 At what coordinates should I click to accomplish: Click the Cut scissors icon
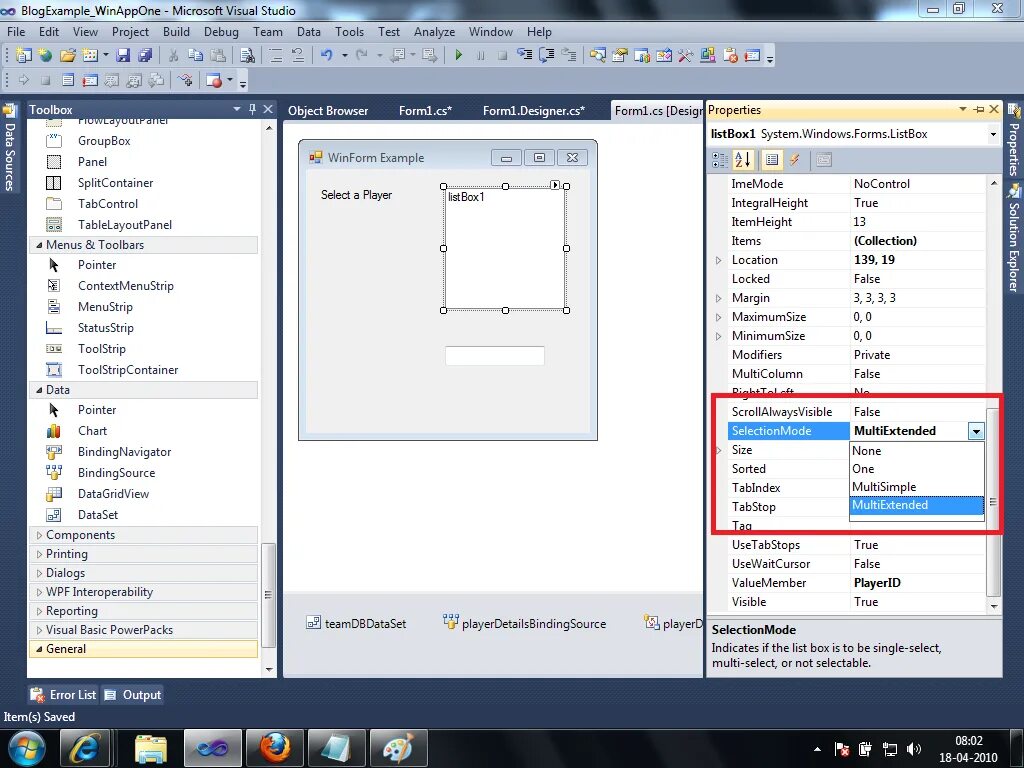click(173, 56)
